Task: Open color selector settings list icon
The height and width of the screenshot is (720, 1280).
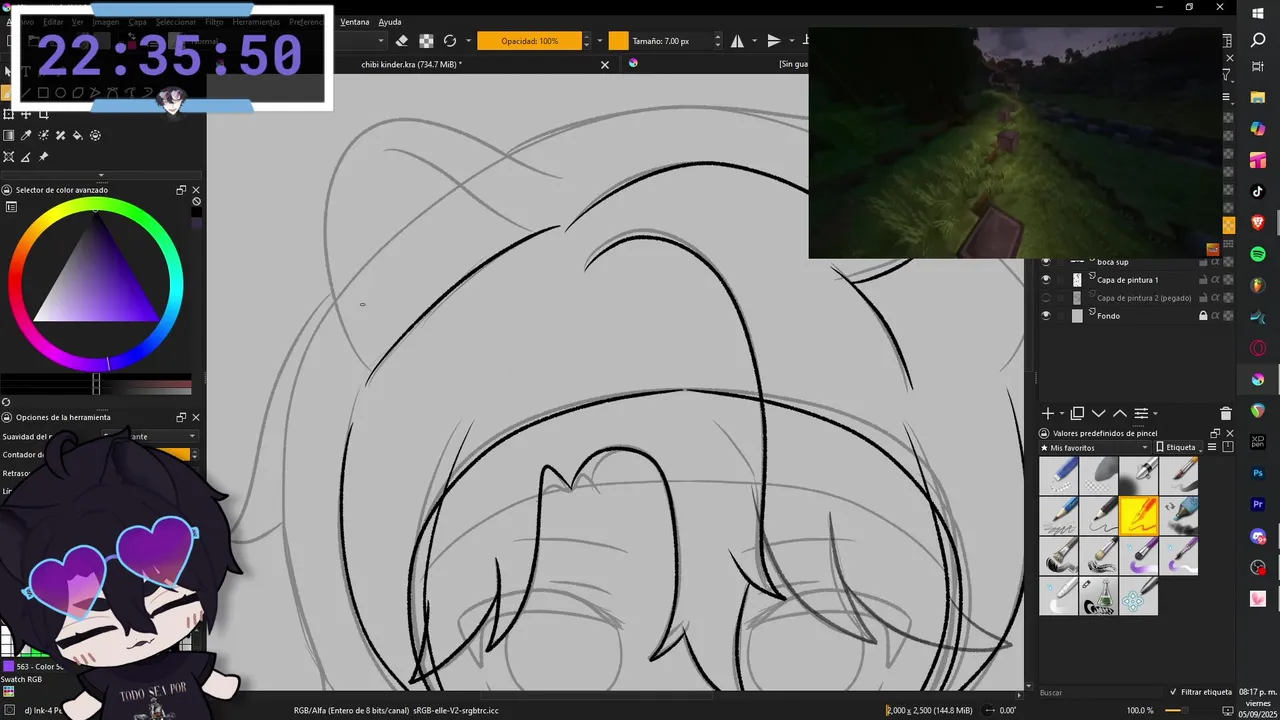Action: click(x=11, y=207)
